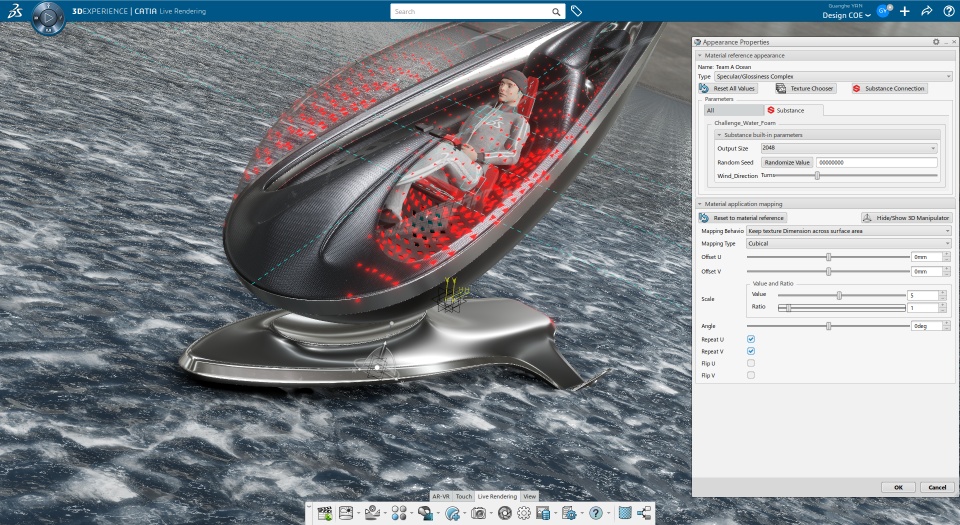Click the share arrow icon
This screenshot has height=525, width=960.
coord(927,11)
